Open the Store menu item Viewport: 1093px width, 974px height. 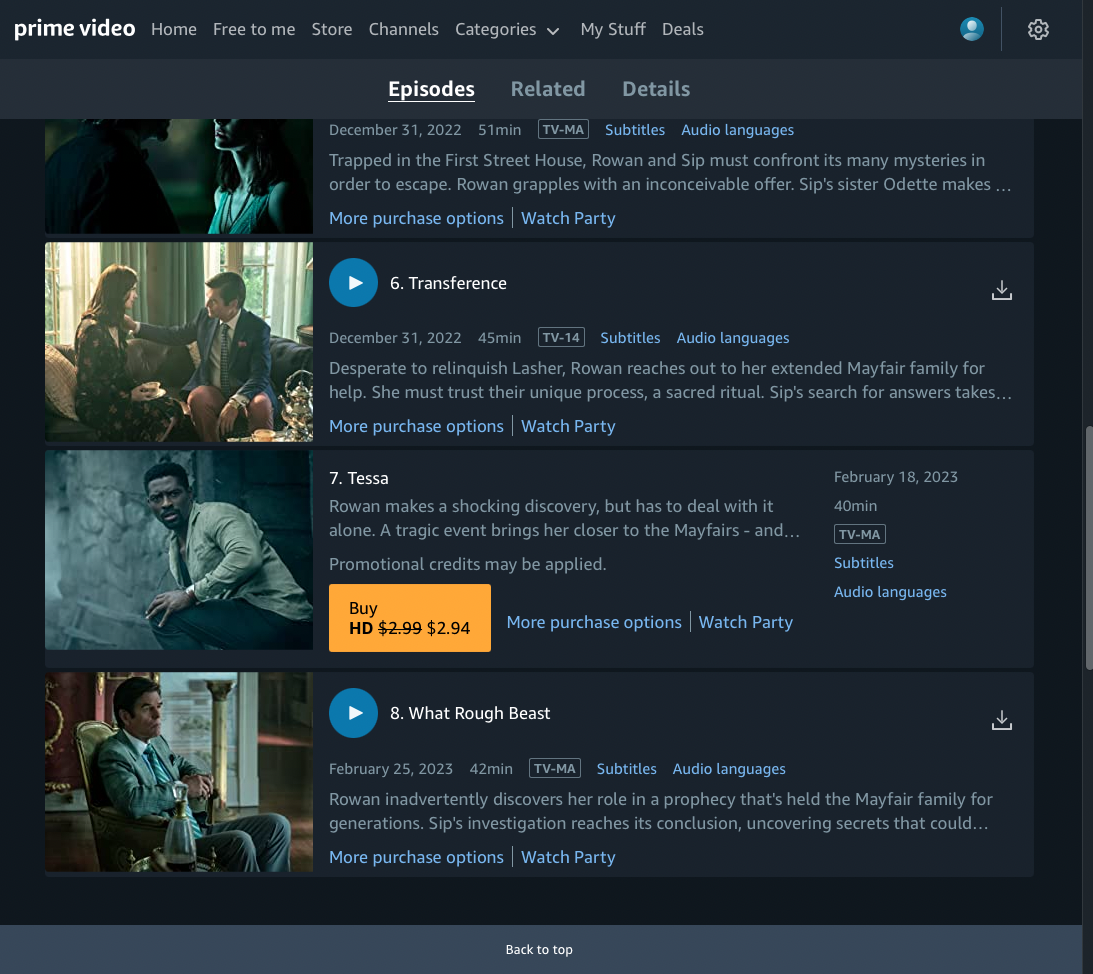pyautogui.click(x=331, y=30)
